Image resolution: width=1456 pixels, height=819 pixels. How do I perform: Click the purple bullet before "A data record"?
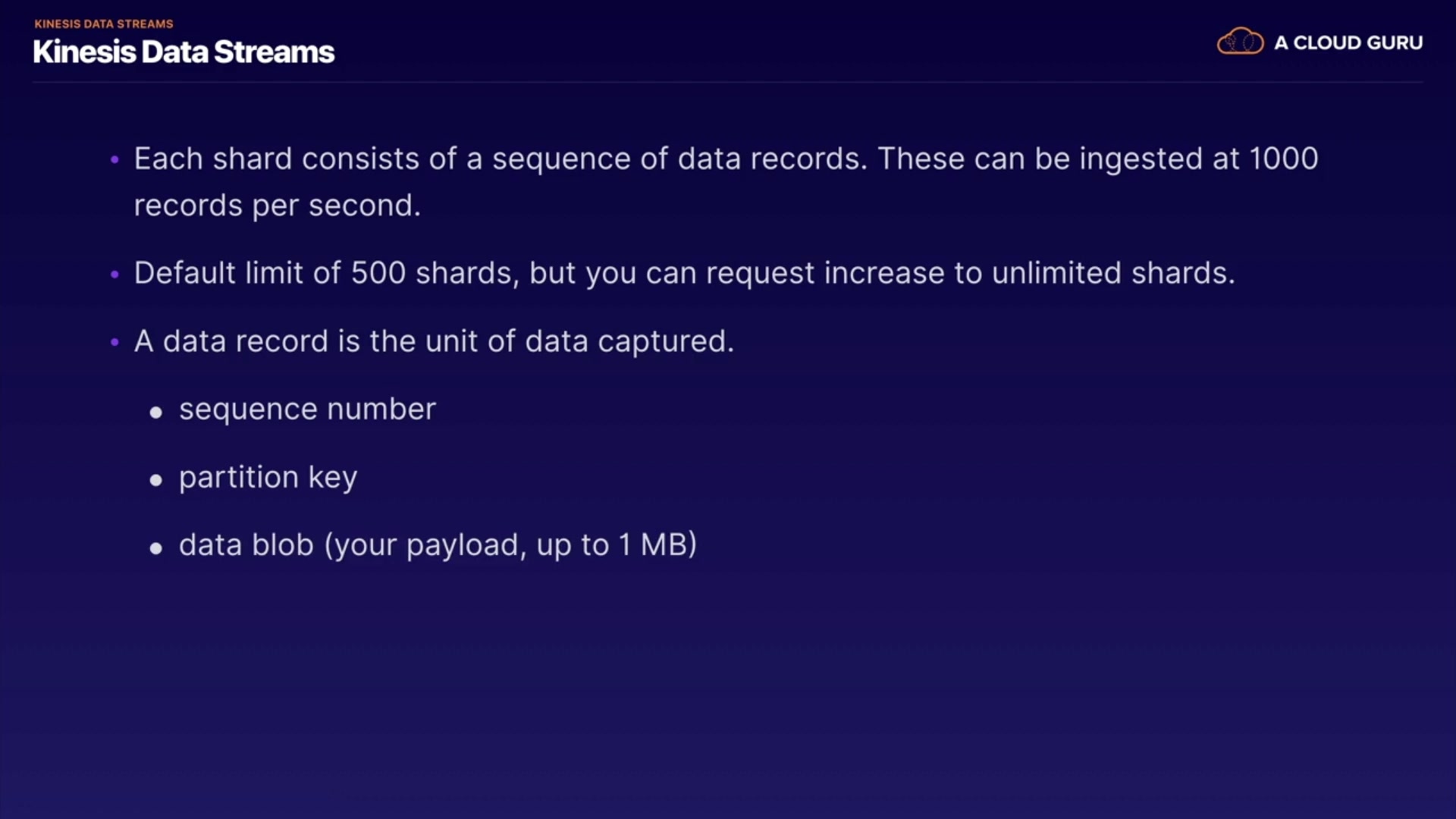click(x=115, y=342)
